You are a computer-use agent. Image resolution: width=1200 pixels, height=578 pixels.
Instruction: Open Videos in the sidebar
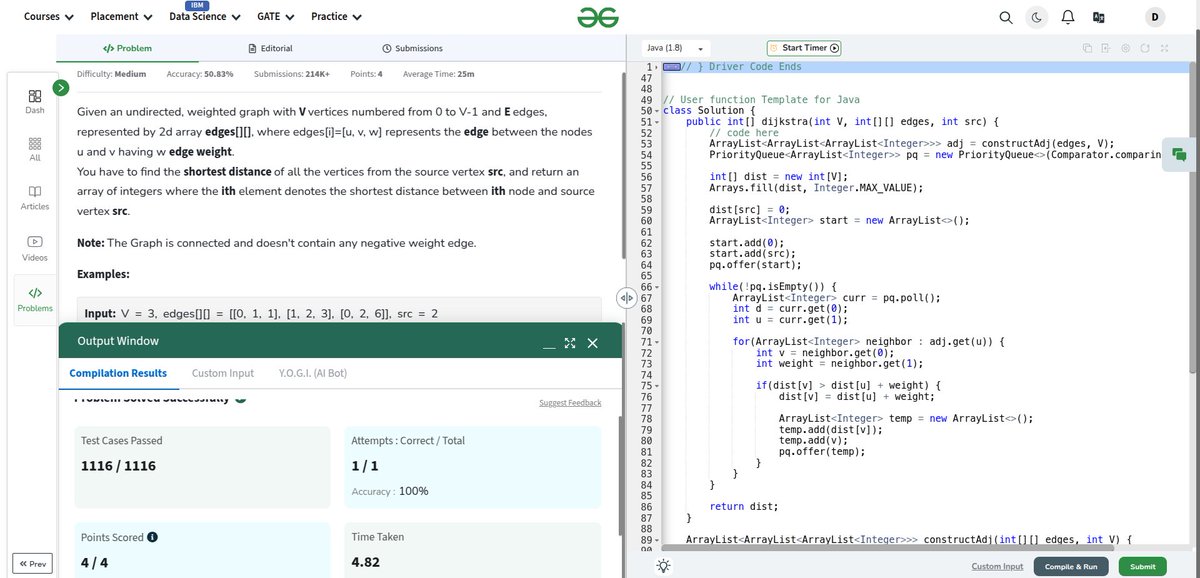[x=34, y=248]
